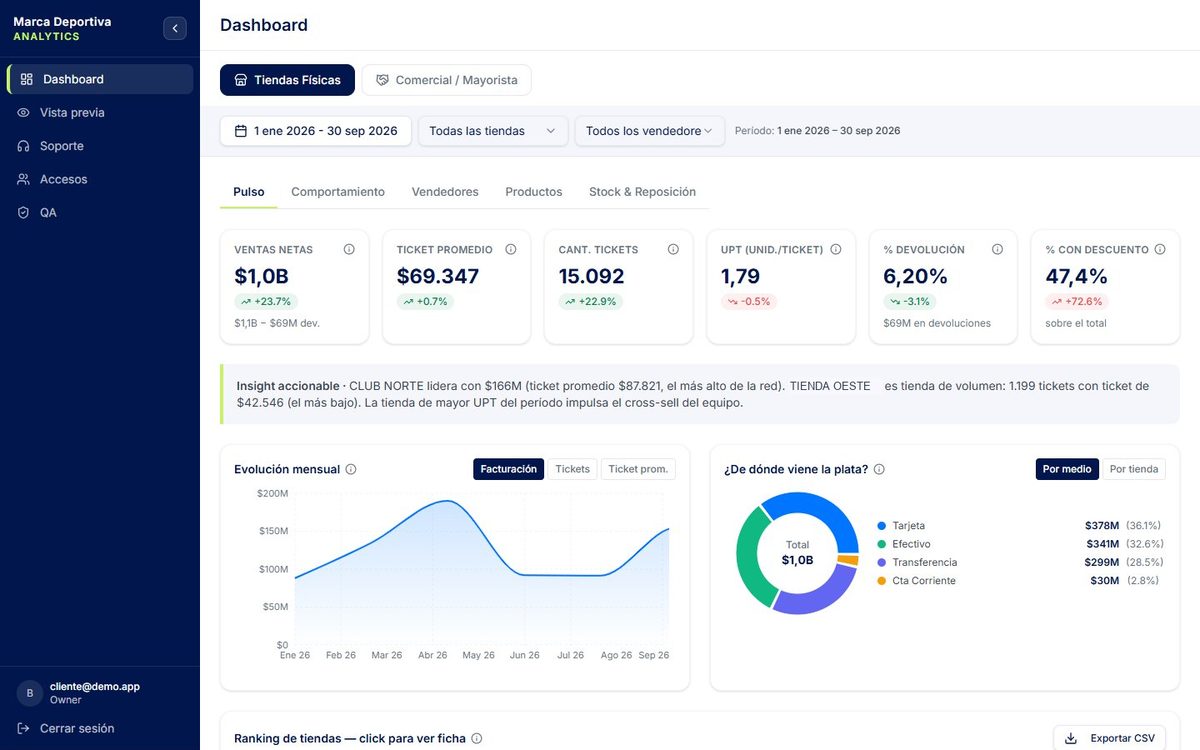Click the Transferencia amount $299M
The height and width of the screenshot is (750, 1200).
click(x=1102, y=563)
